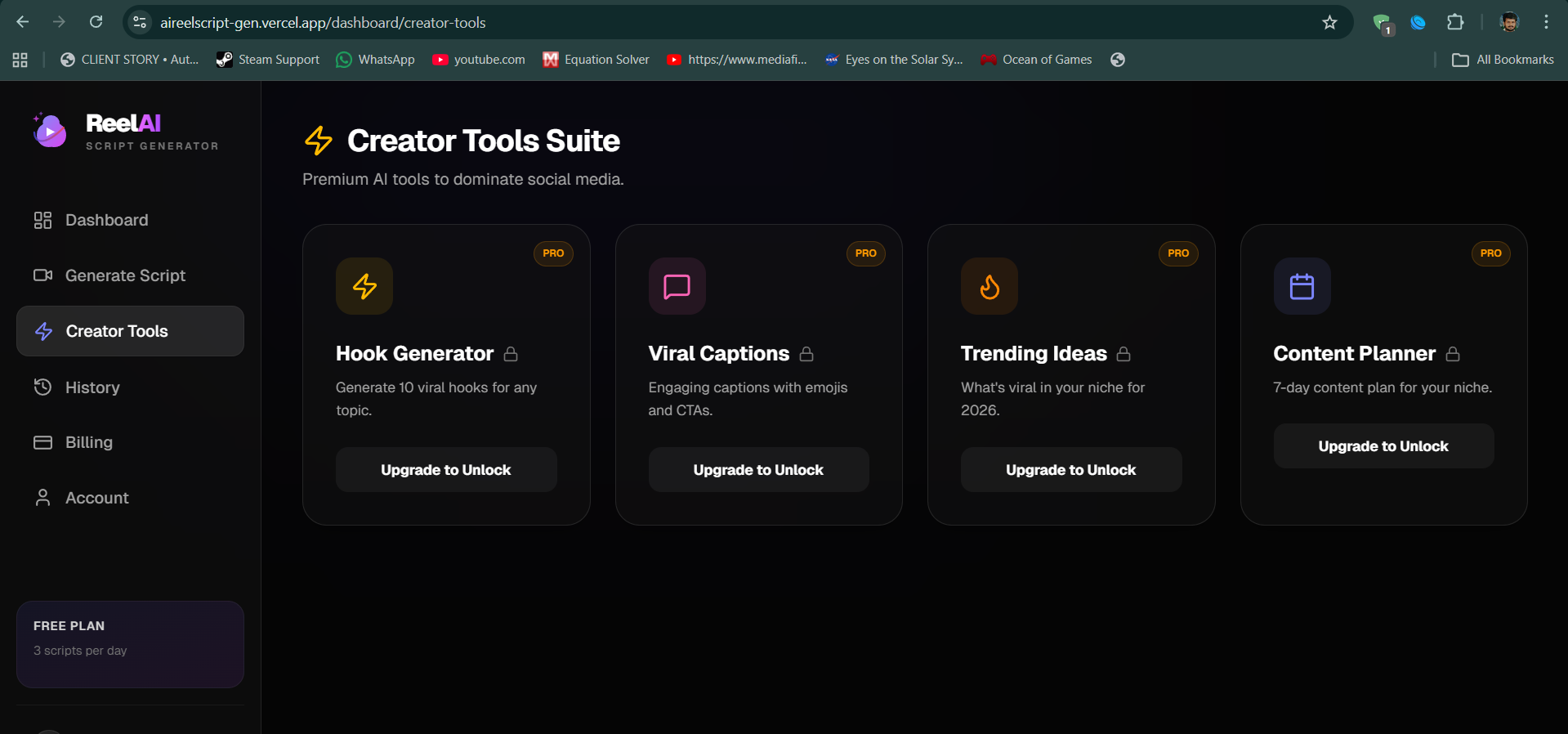The image size is (1568, 734).
Task: Click the Viral Captions title
Action: click(x=719, y=354)
